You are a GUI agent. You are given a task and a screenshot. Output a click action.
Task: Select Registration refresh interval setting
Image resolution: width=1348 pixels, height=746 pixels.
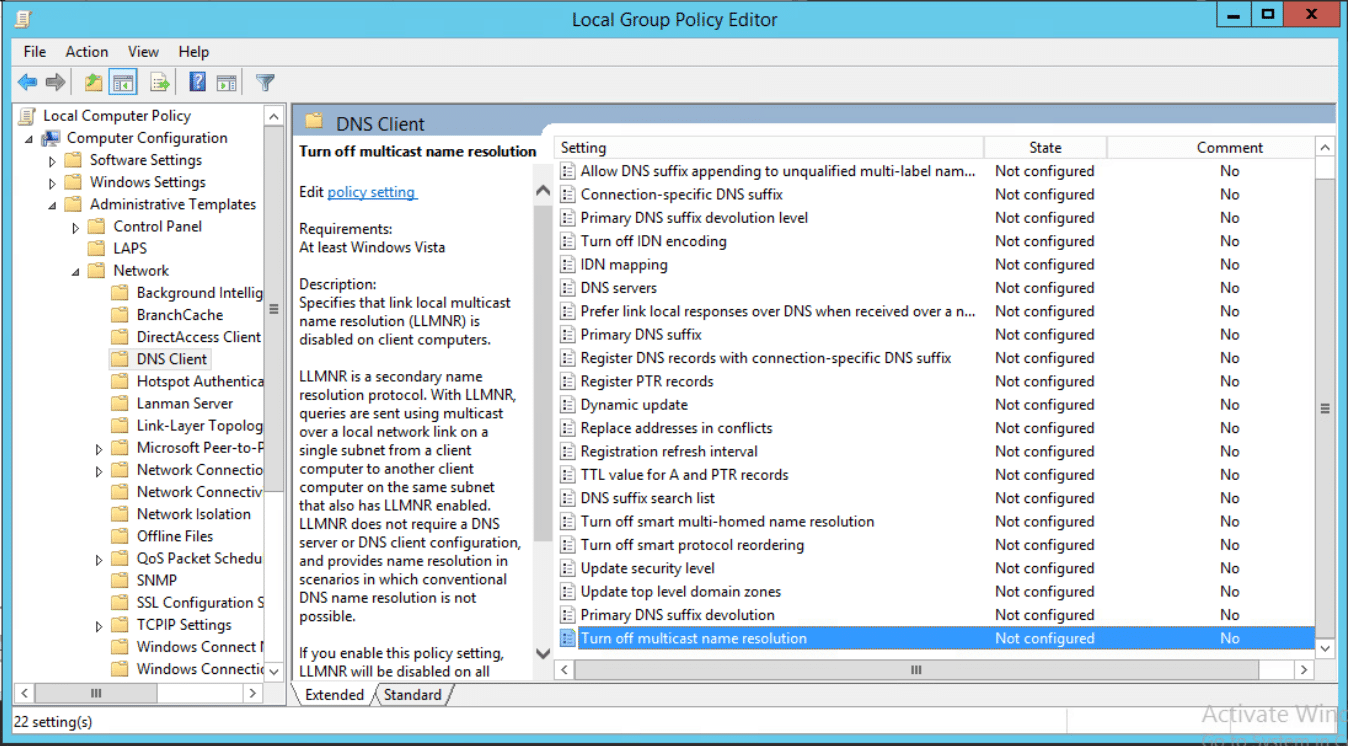(669, 451)
